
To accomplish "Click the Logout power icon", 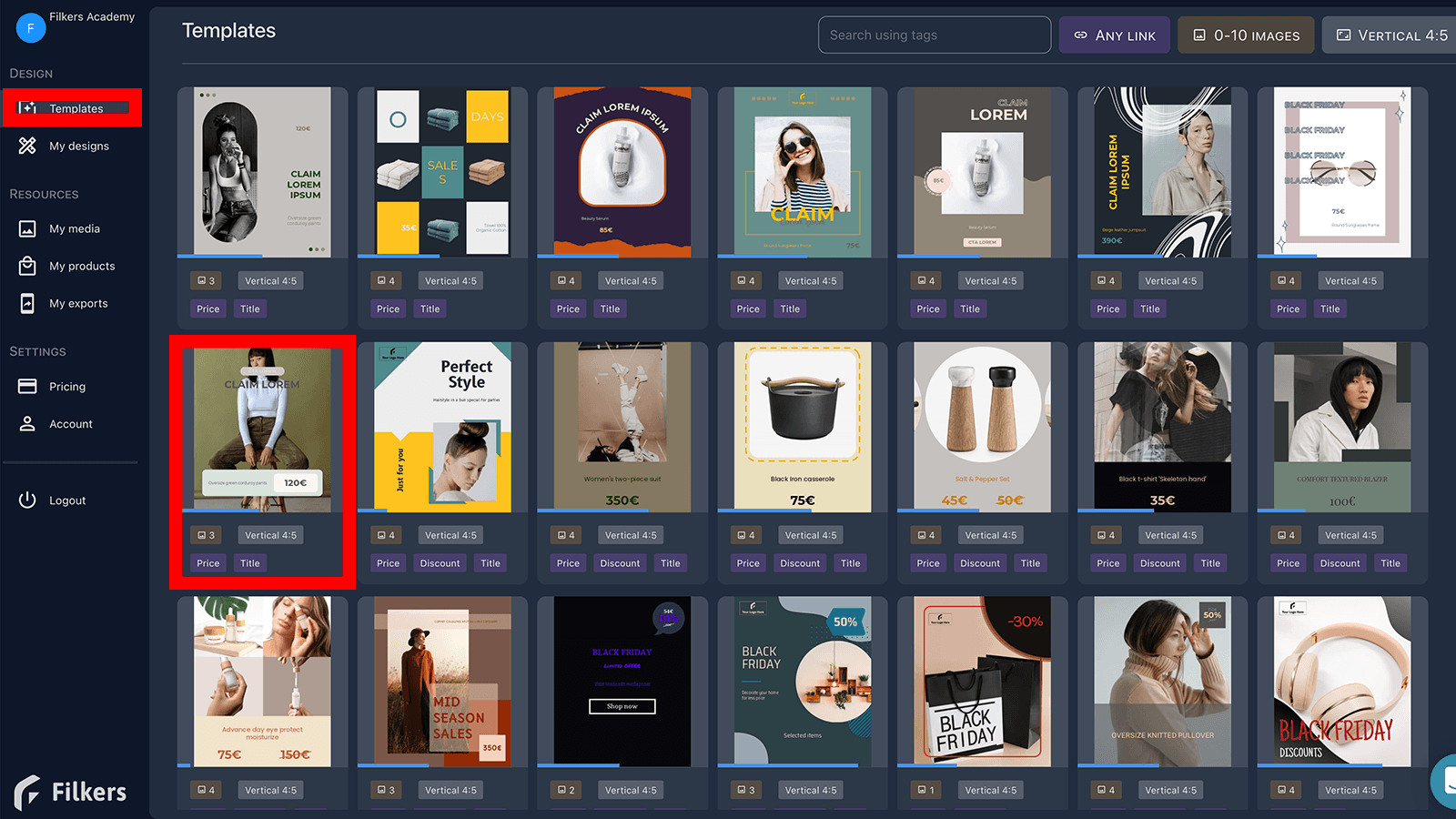I will (x=27, y=500).
